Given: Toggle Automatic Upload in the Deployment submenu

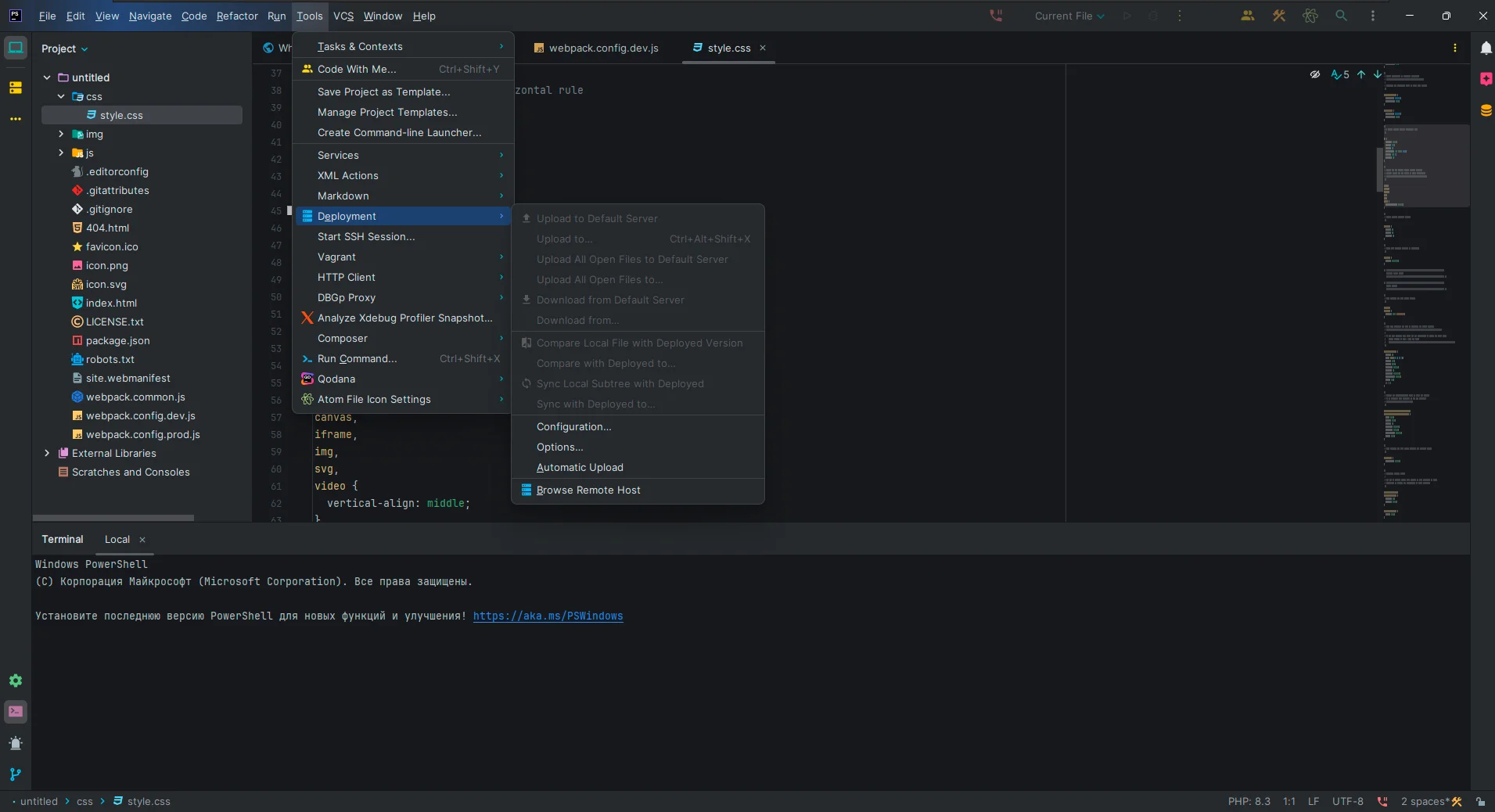Looking at the screenshot, I should 580,468.
